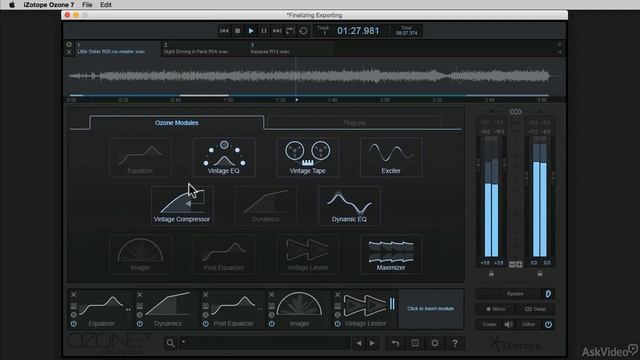Screen dimensions: 640x360
Task: Toggle power for the Imager module
Action: (x=271, y=324)
